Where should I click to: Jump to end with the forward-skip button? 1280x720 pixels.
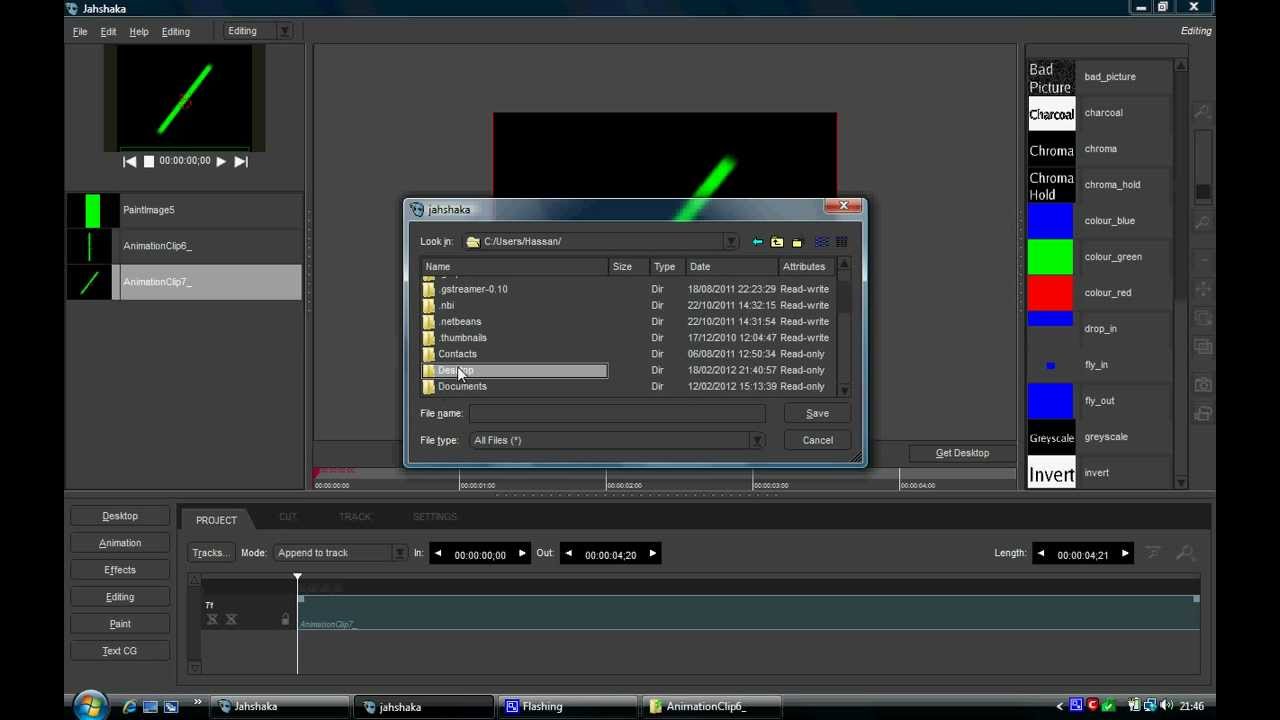point(240,161)
